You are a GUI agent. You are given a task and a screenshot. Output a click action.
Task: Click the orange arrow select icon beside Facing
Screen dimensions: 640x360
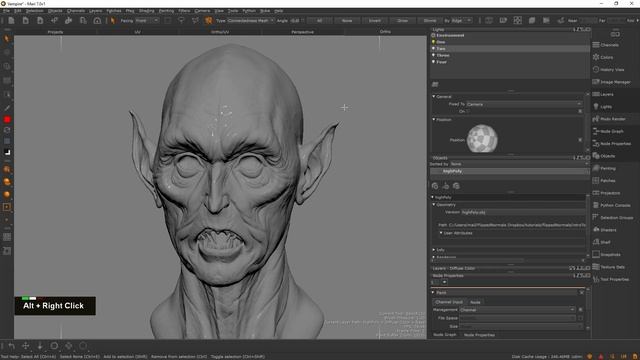pyautogui.click(x=113, y=20)
